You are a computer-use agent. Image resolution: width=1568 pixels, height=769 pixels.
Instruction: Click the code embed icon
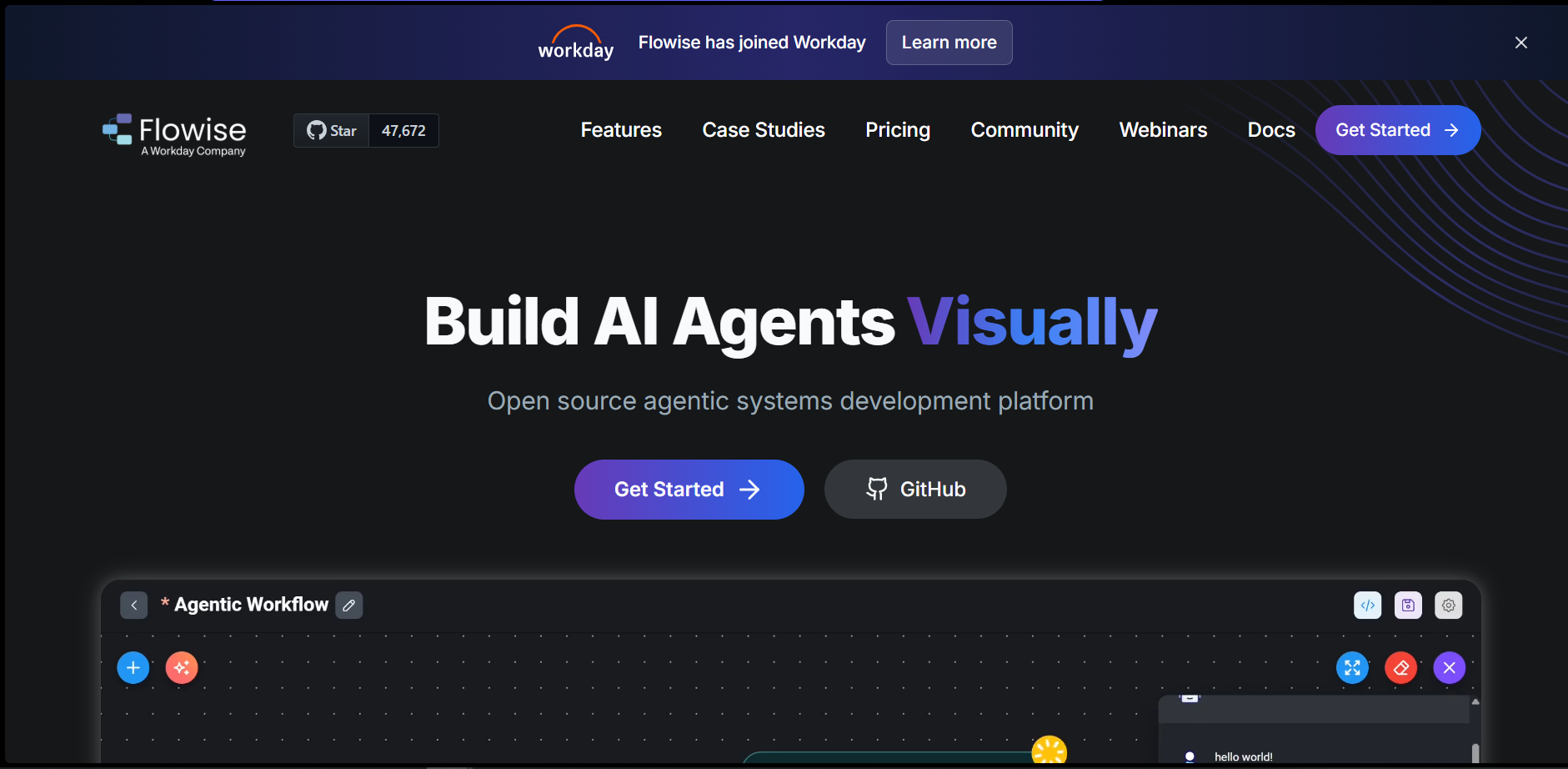coord(1367,606)
